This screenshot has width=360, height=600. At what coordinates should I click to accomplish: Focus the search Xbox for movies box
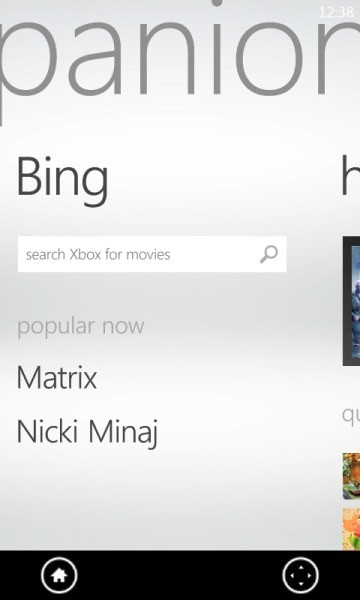click(x=152, y=254)
